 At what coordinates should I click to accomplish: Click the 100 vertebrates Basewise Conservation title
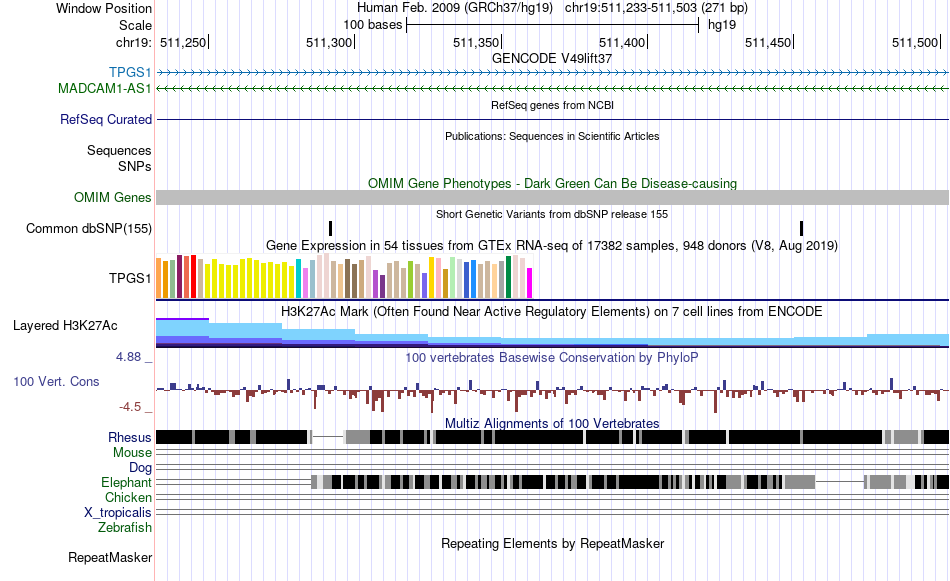(552, 357)
